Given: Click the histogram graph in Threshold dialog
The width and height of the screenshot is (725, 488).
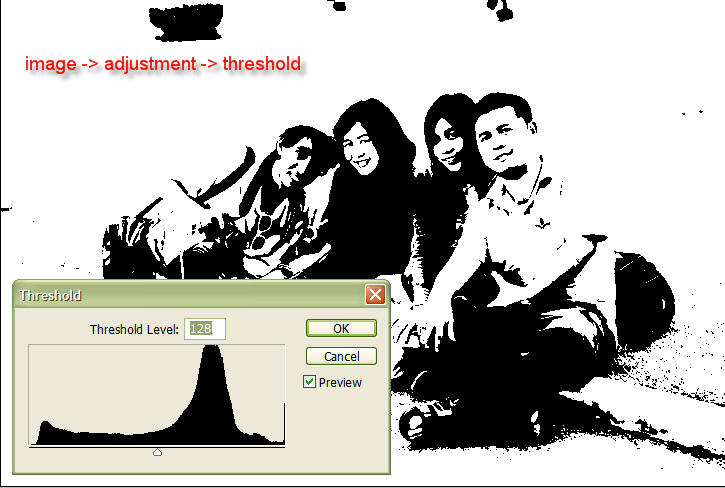Looking at the screenshot, I should 157,395.
